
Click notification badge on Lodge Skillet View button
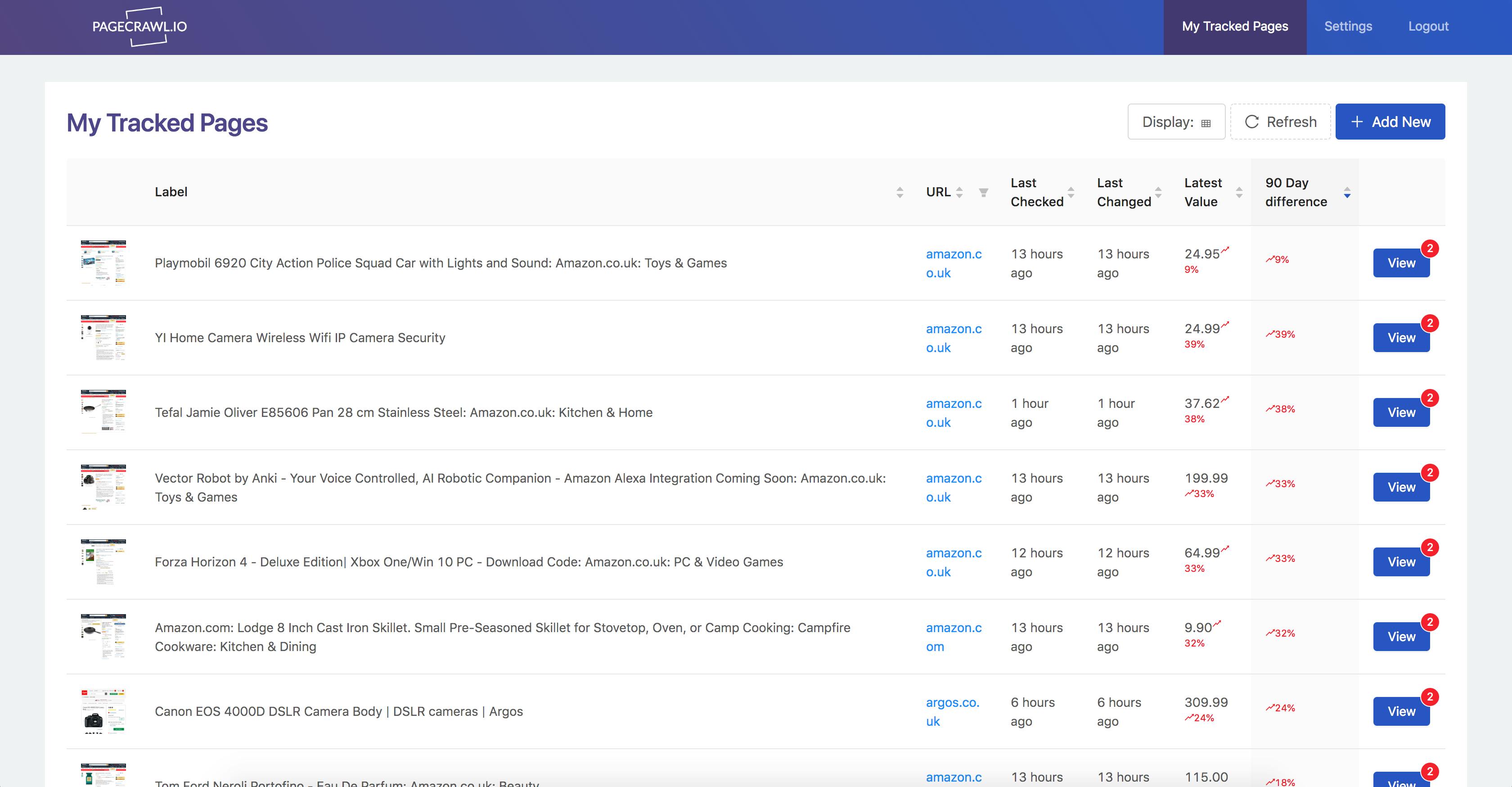tap(1430, 622)
